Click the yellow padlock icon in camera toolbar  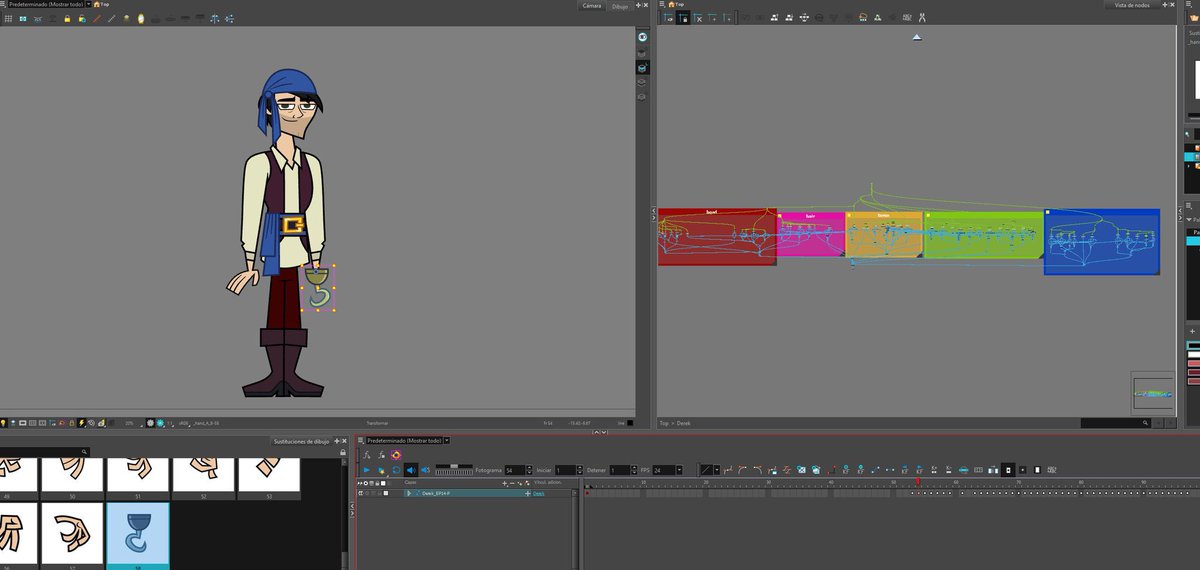(x=67, y=19)
